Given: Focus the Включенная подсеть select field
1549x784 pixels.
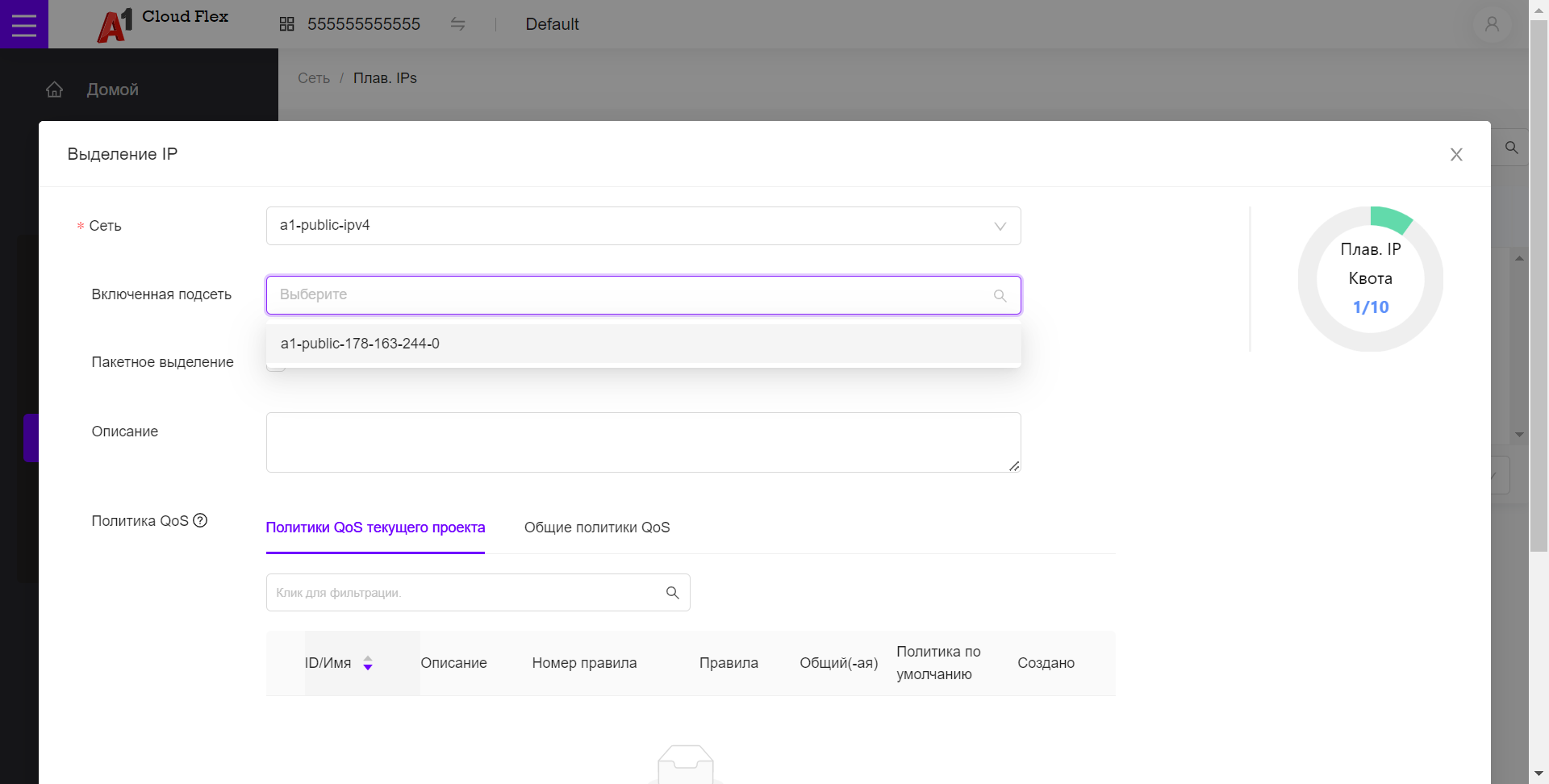Looking at the screenshot, I should pos(643,295).
